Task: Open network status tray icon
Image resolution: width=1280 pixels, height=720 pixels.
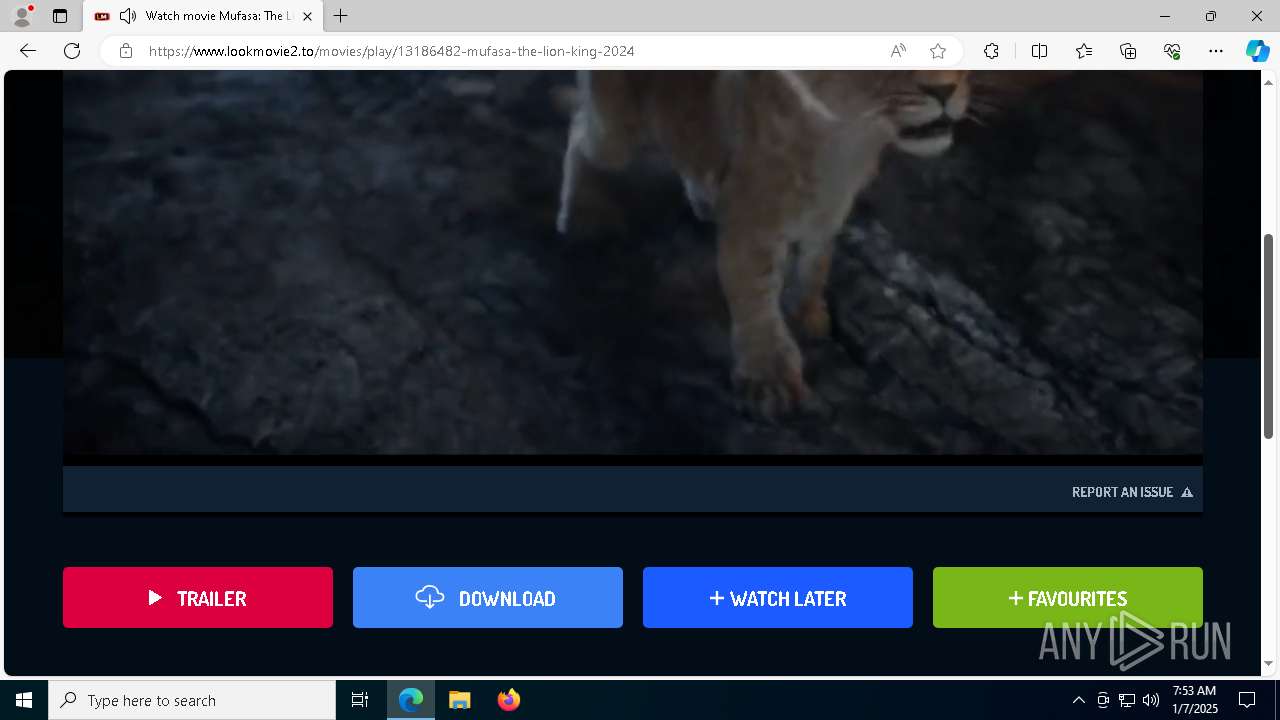Action: pos(1127,700)
